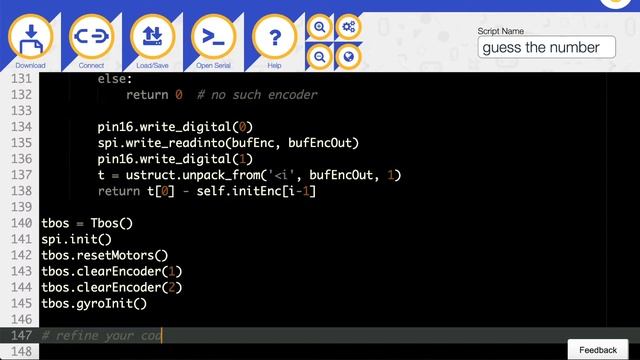Click the 'else:' line 131
The width and height of the screenshot is (640, 360).
tap(115, 79)
